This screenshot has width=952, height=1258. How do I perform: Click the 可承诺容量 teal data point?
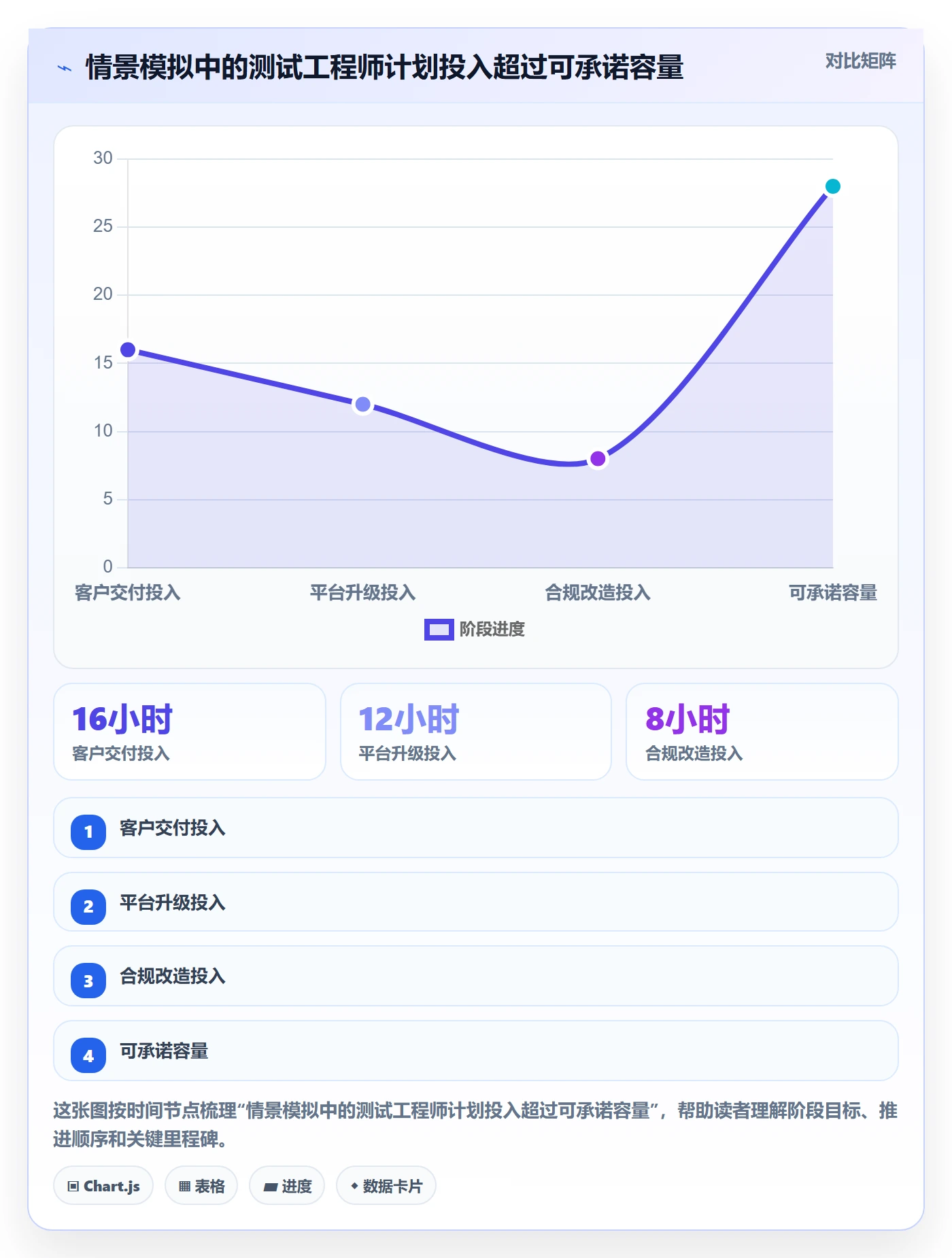tap(832, 186)
